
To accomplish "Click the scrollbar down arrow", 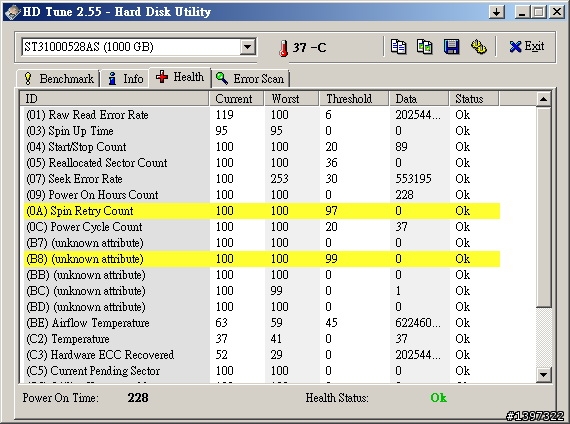I will tap(543, 374).
